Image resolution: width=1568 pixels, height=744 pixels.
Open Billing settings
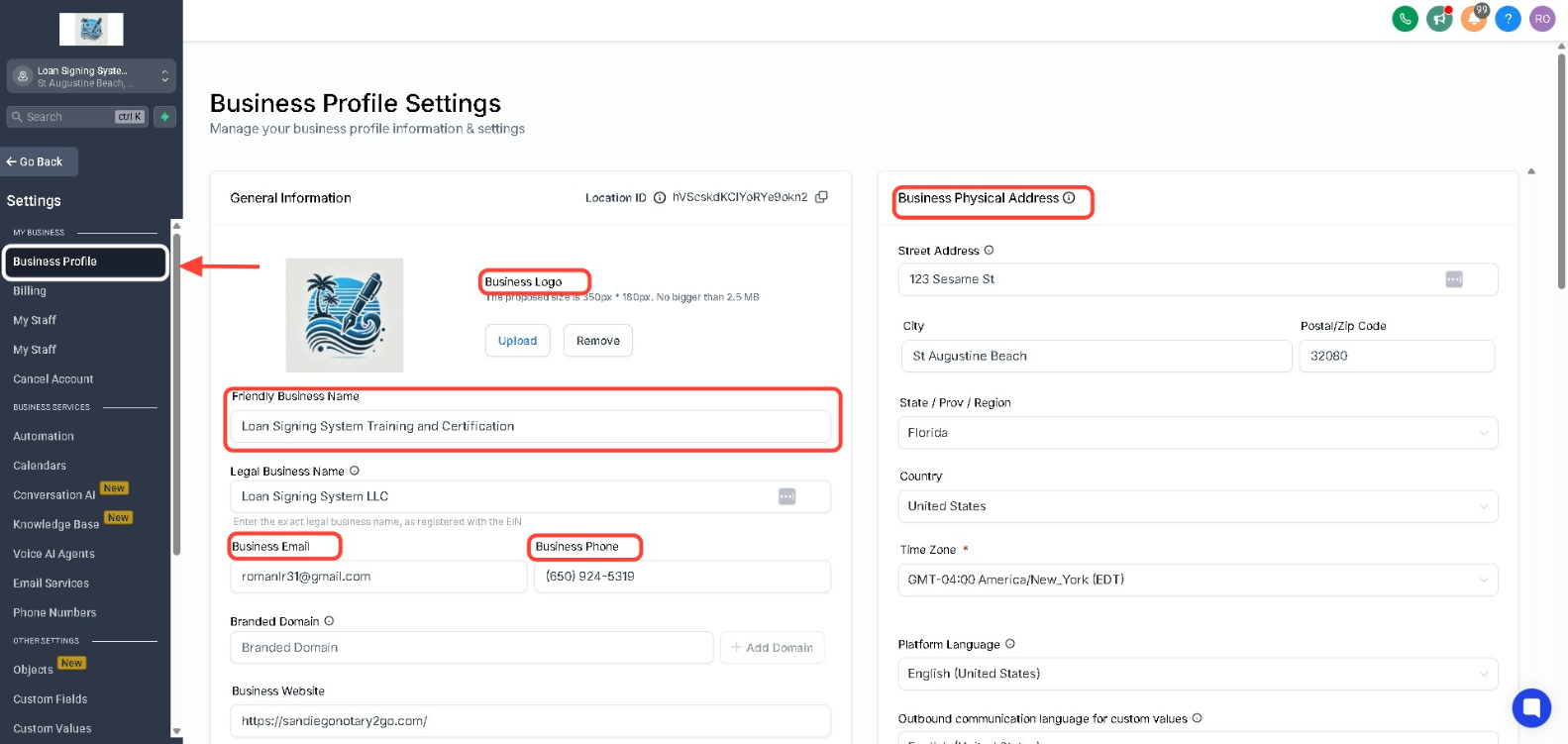click(x=30, y=291)
